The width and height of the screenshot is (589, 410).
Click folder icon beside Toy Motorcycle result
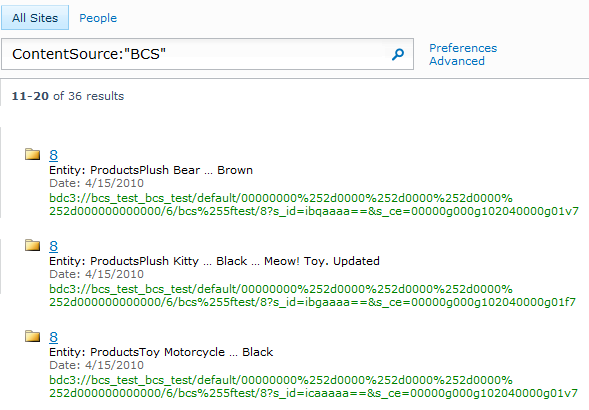click(x=33, y=336)
